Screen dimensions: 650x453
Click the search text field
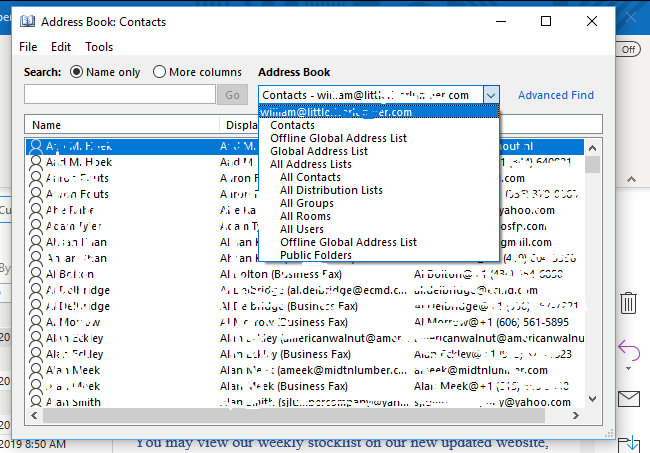click(x=120, y=94)
